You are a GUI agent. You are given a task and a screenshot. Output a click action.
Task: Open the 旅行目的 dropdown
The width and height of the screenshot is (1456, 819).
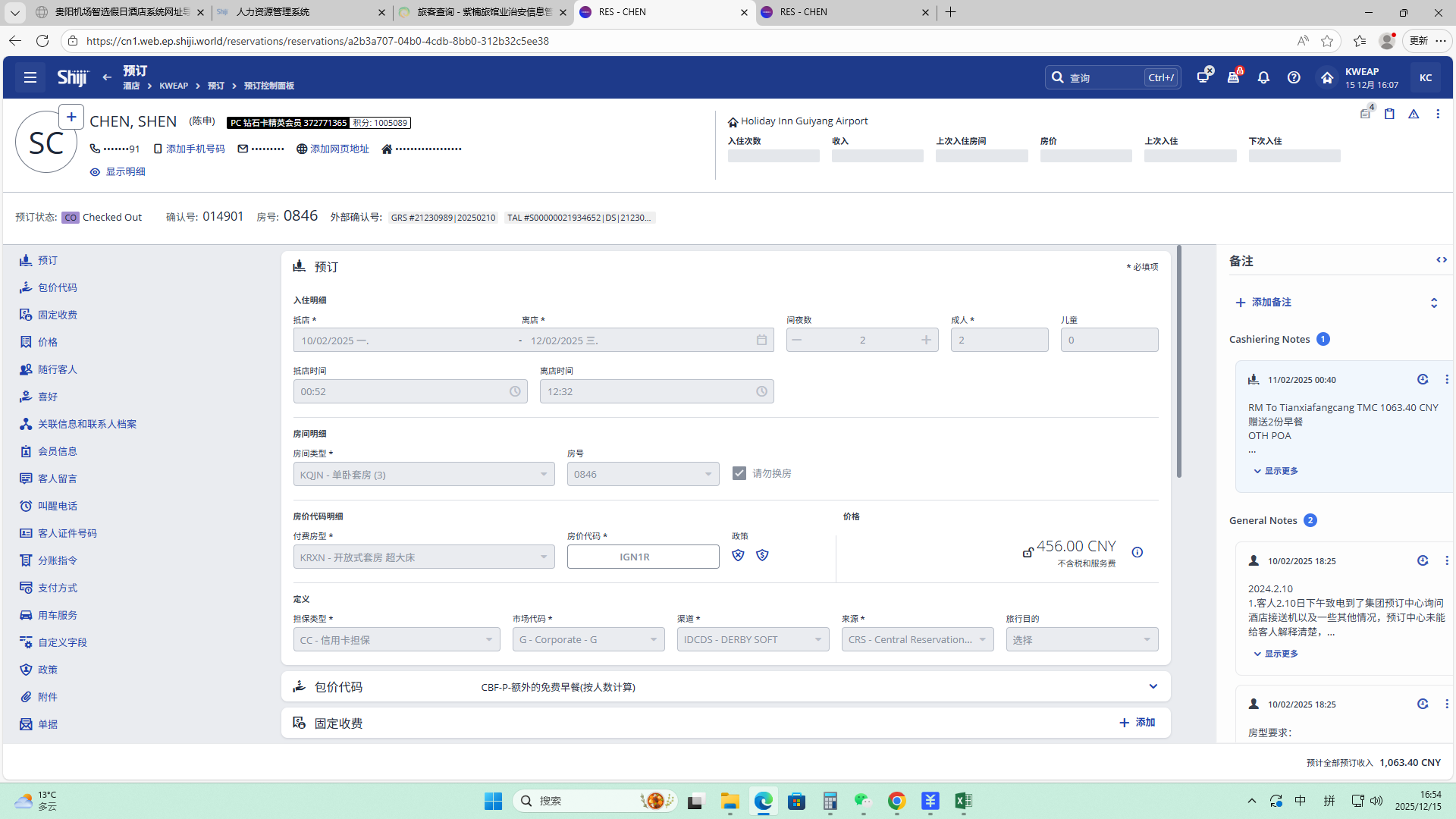tap(1081, 639)
